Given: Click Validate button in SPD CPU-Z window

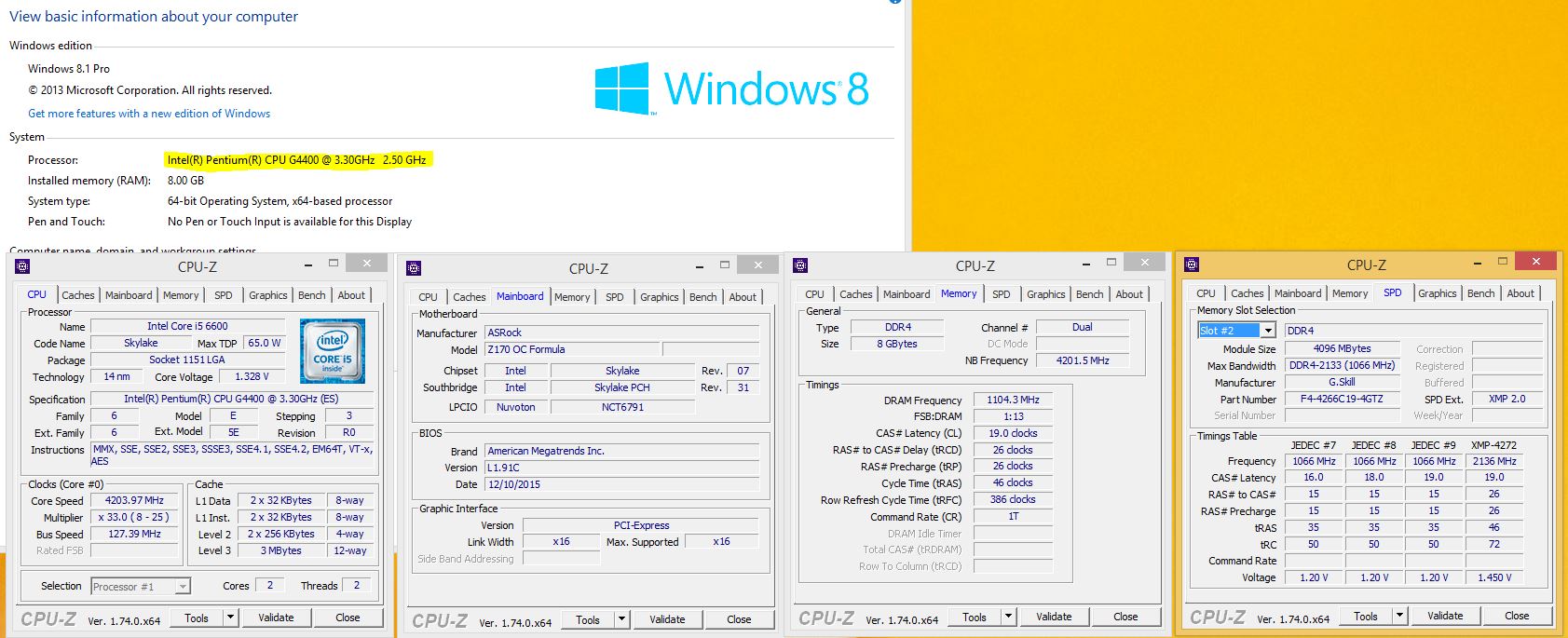Looking at the screenshot, I should tap(1445, 616).
